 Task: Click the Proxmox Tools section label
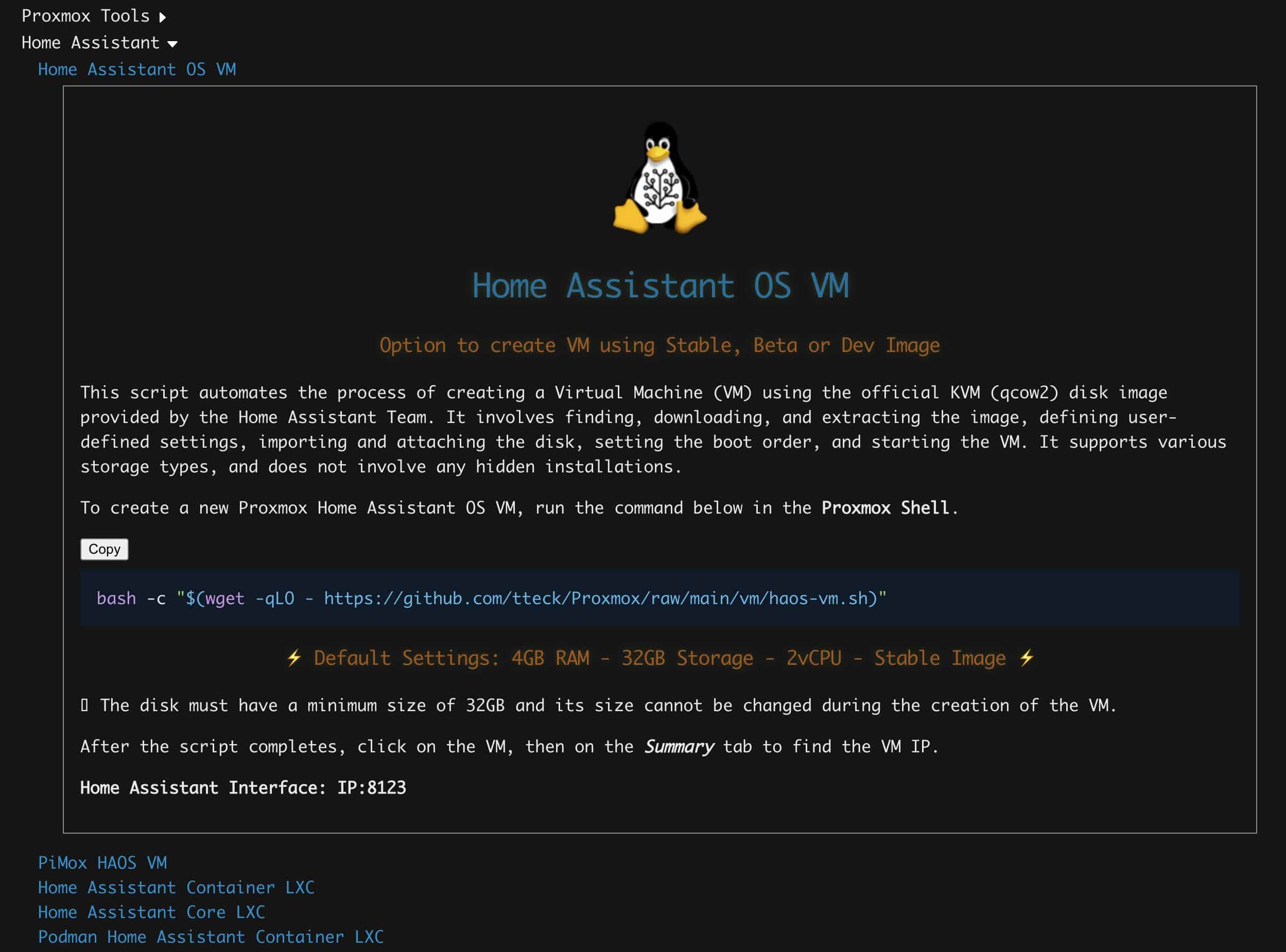(85, 16)
